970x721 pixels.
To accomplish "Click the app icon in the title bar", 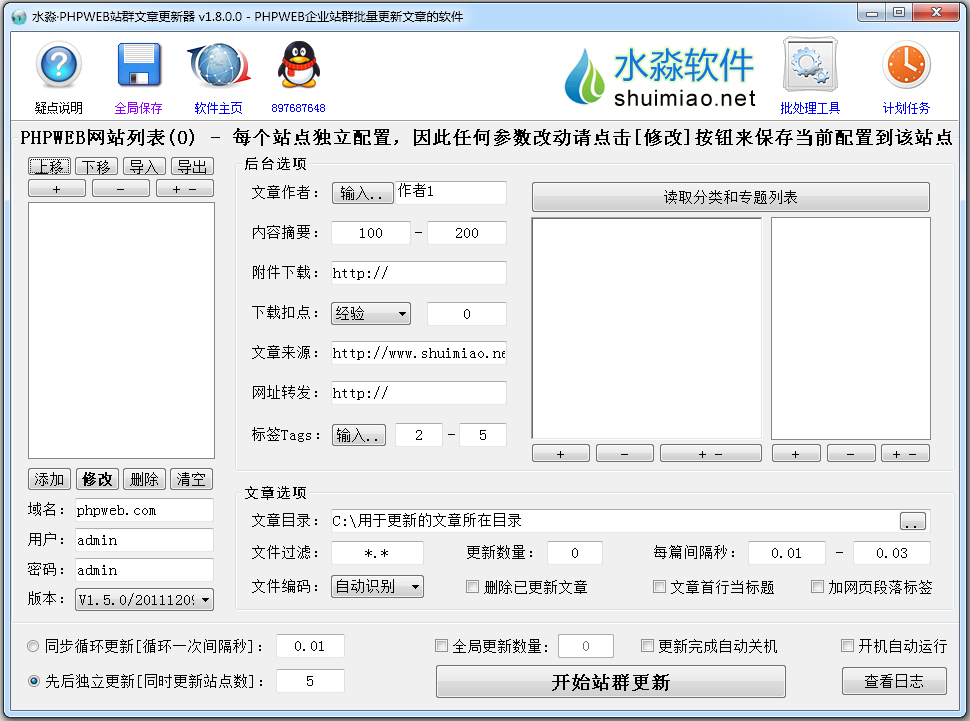I will [x=18, y=14].
